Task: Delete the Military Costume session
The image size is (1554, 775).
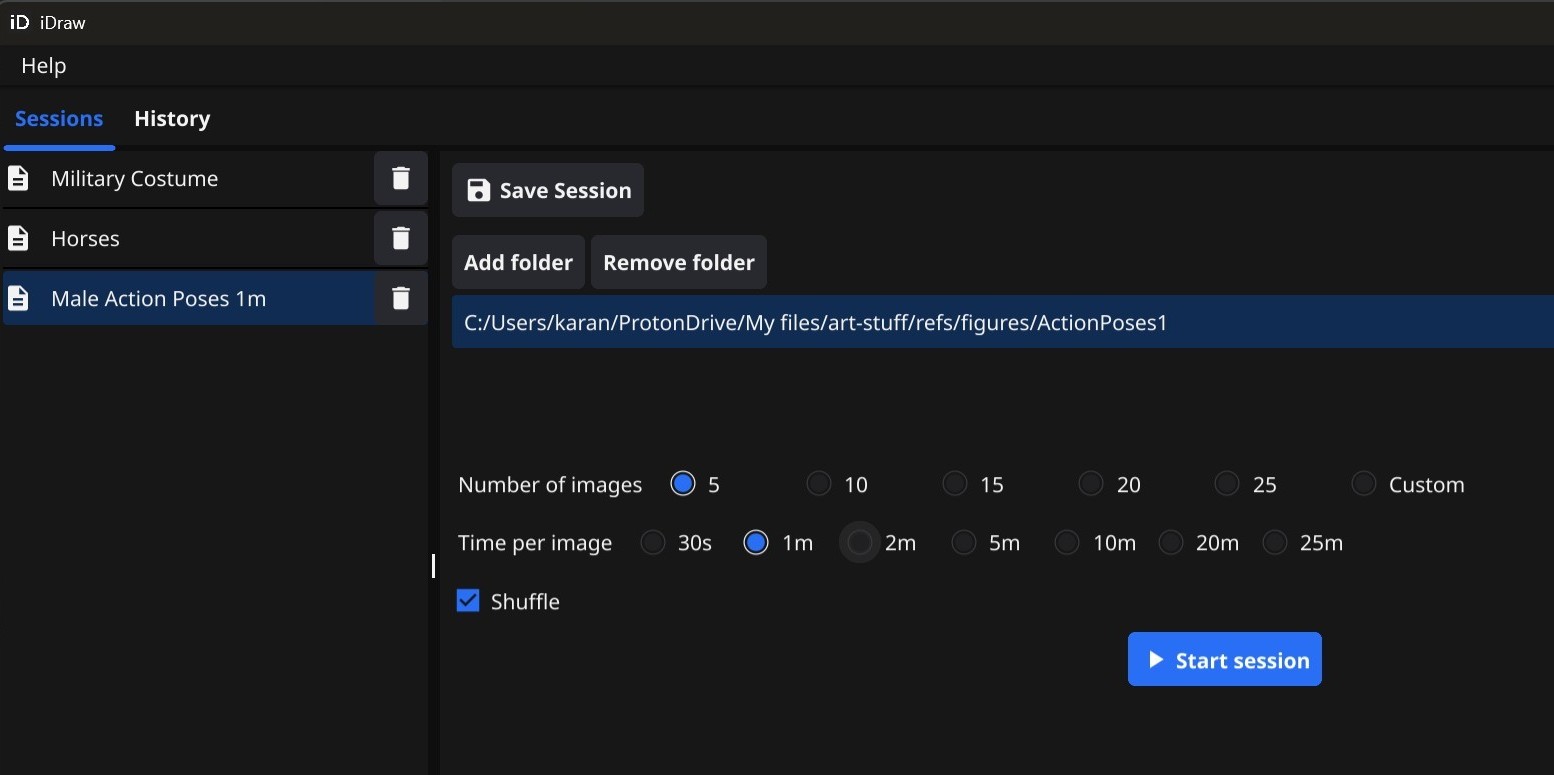Action: pyautogui.click(x=400, y=178)
